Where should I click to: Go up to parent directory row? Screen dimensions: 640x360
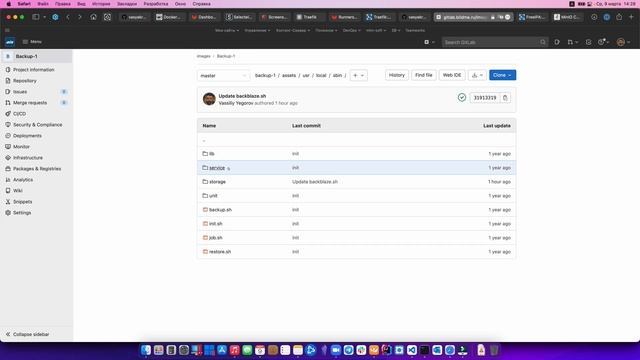click(x=356, y=140)
